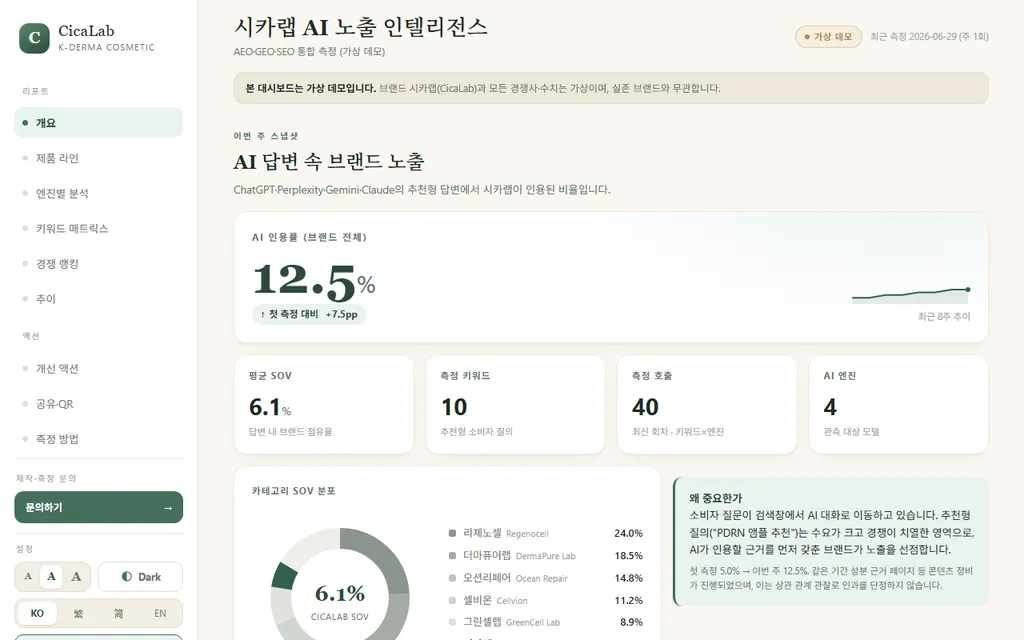Toggle Dark mode
The image size is (1024, 640).
(140, 577)
